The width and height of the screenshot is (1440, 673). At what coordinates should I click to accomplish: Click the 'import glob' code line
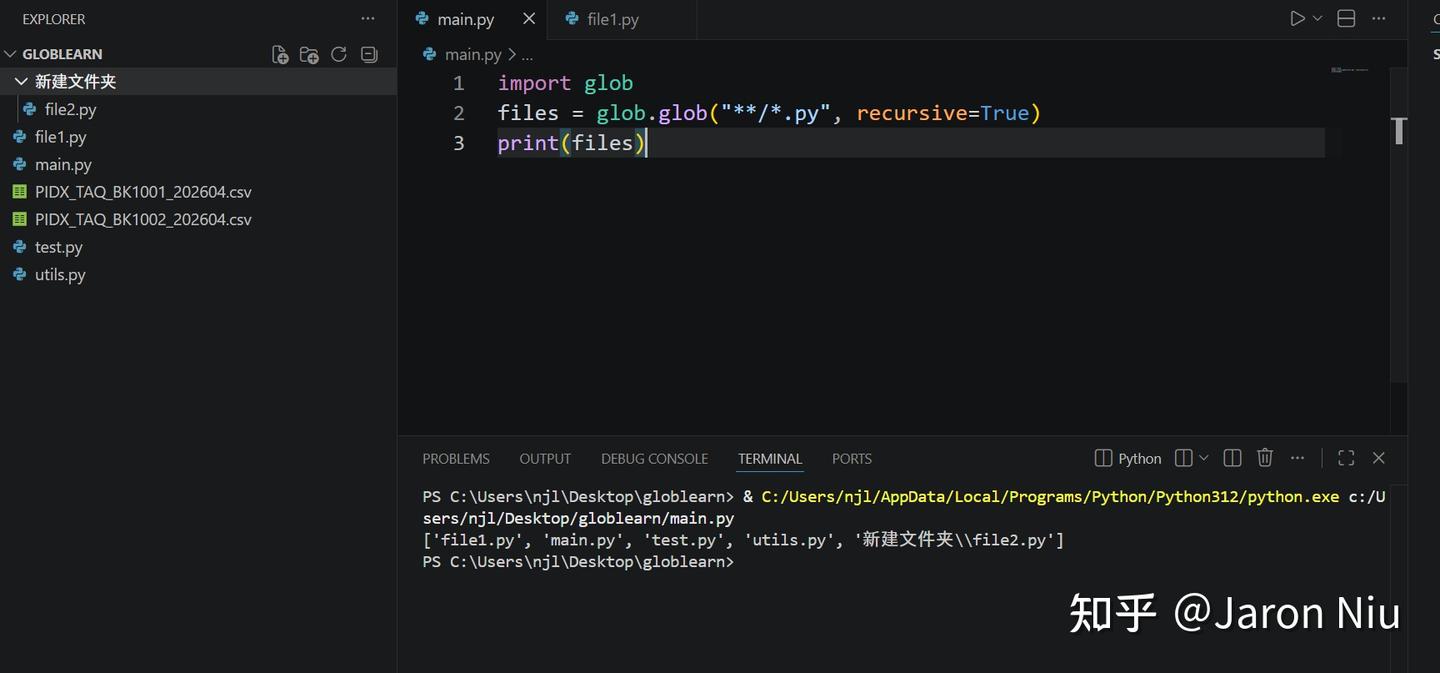pyautogui.click(x=566, y=83)
